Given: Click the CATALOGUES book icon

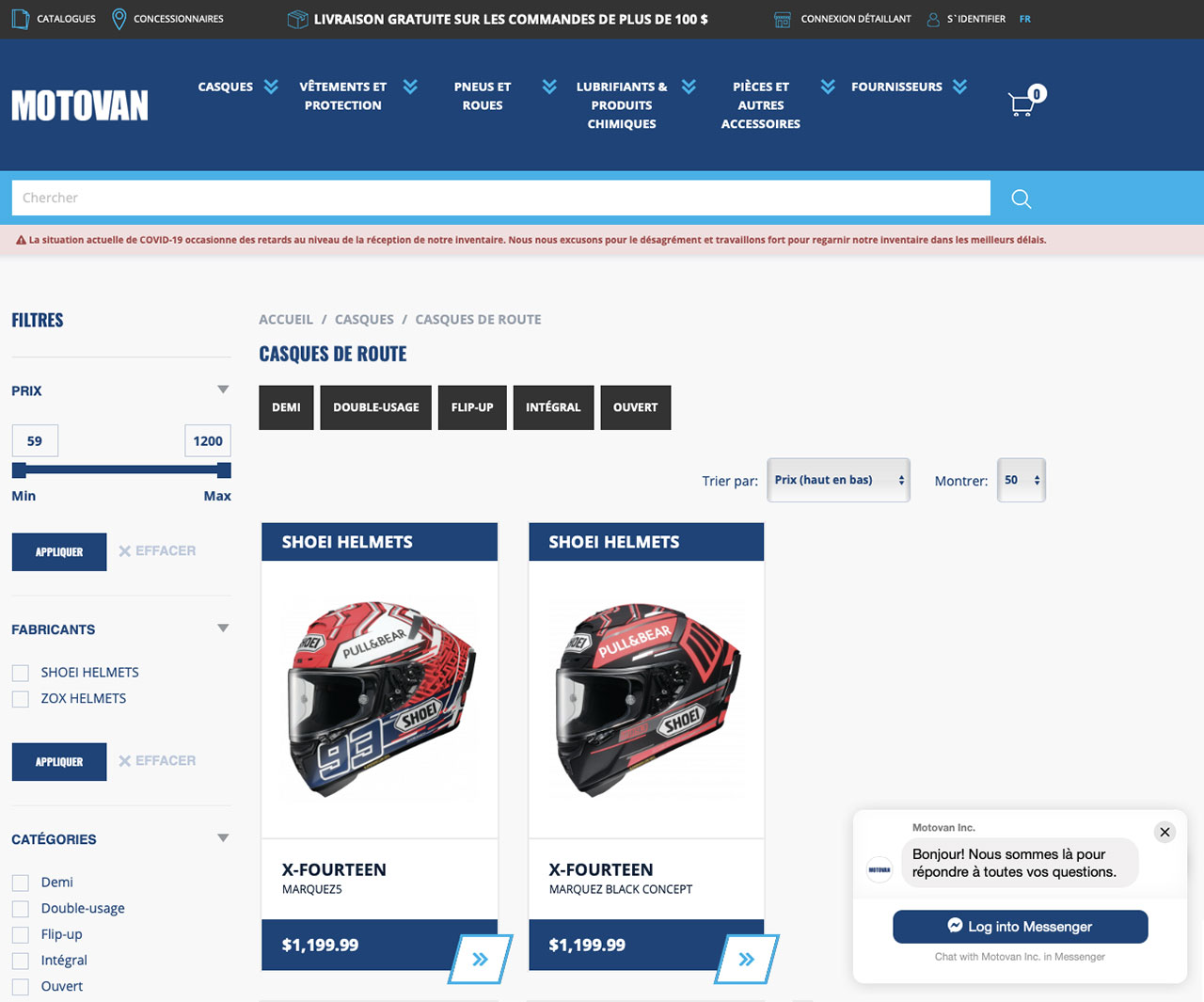Looking at the screenshot, I should [20, 18].
